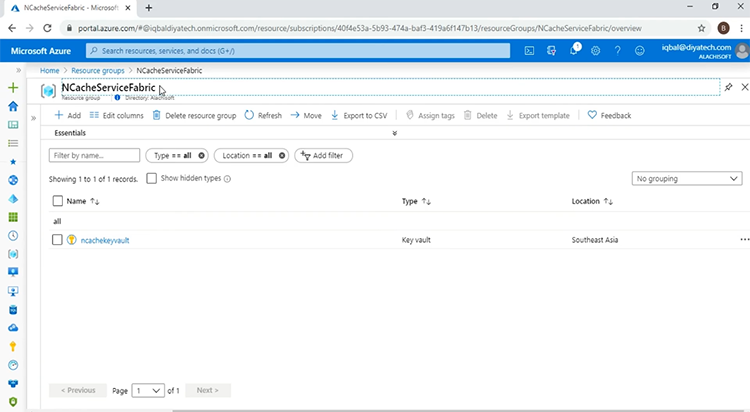The height and width of the screenshot is (412, 750).
Task: Sort by Location column arrows
Action: tap(608, 201)
